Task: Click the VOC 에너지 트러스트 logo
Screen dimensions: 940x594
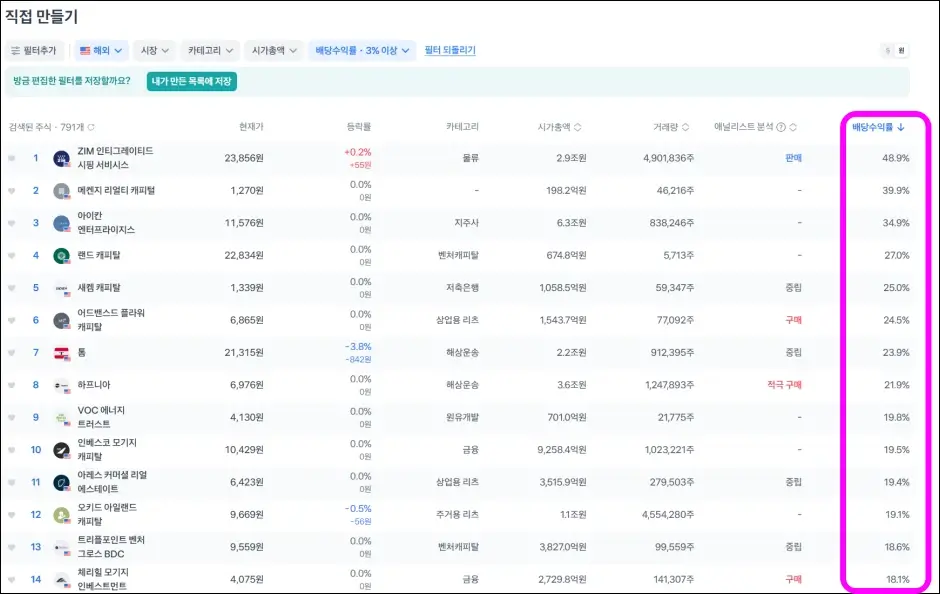Action: point(61,417)
